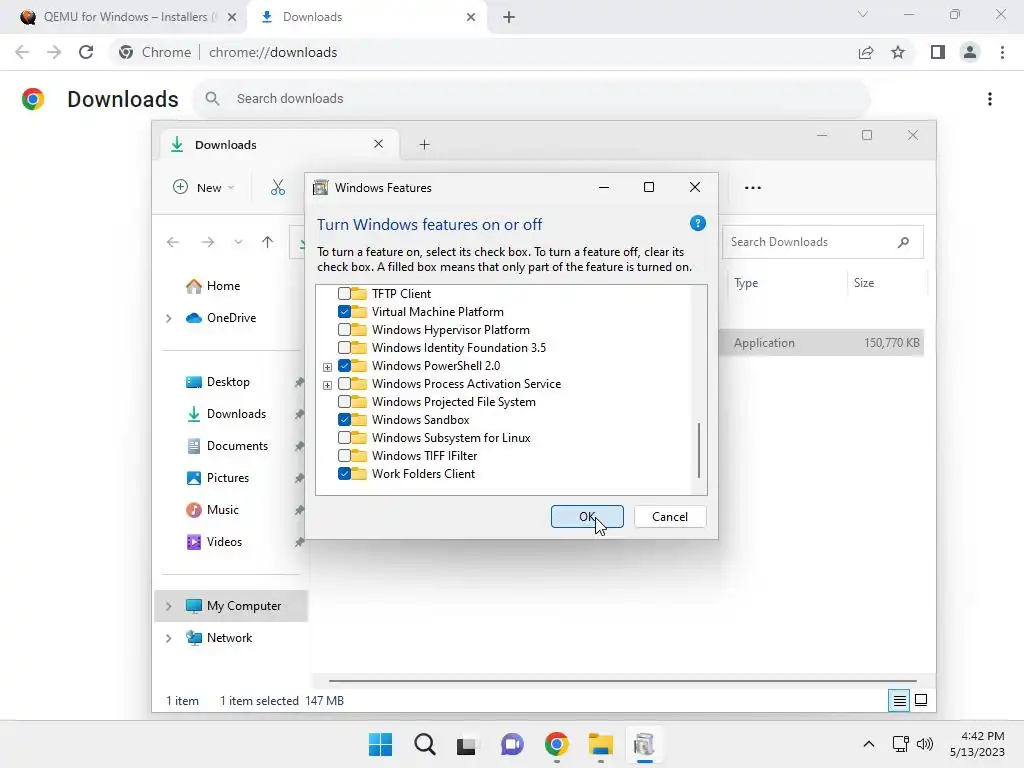The image size is (1024, 768).
Task: Open the Chrome profile icon
Action: tap(970, 52)
